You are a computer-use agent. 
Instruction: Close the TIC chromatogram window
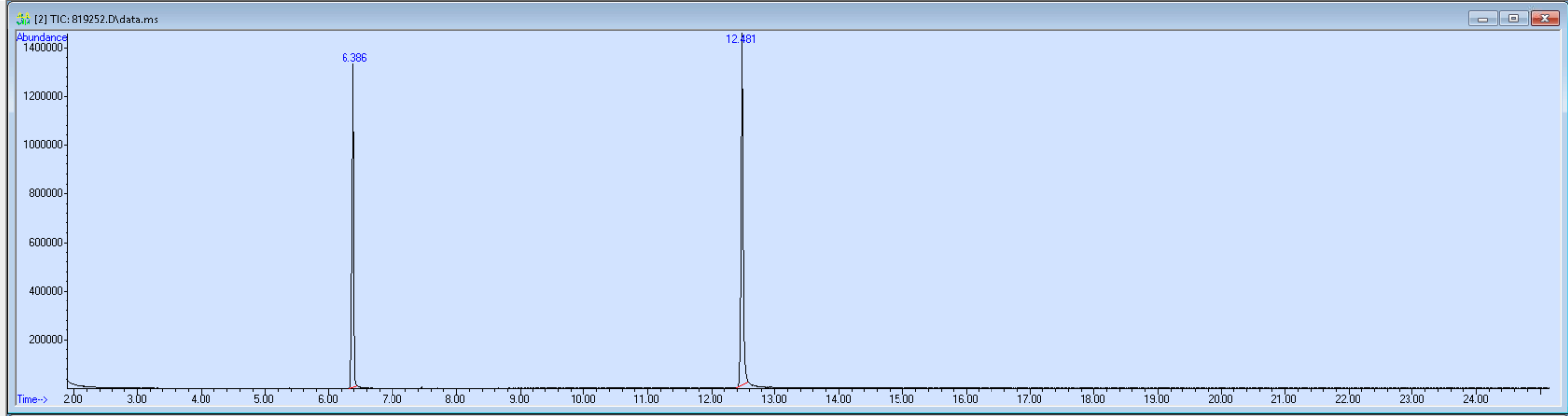pyautogui.click(x=1545, y=19)
